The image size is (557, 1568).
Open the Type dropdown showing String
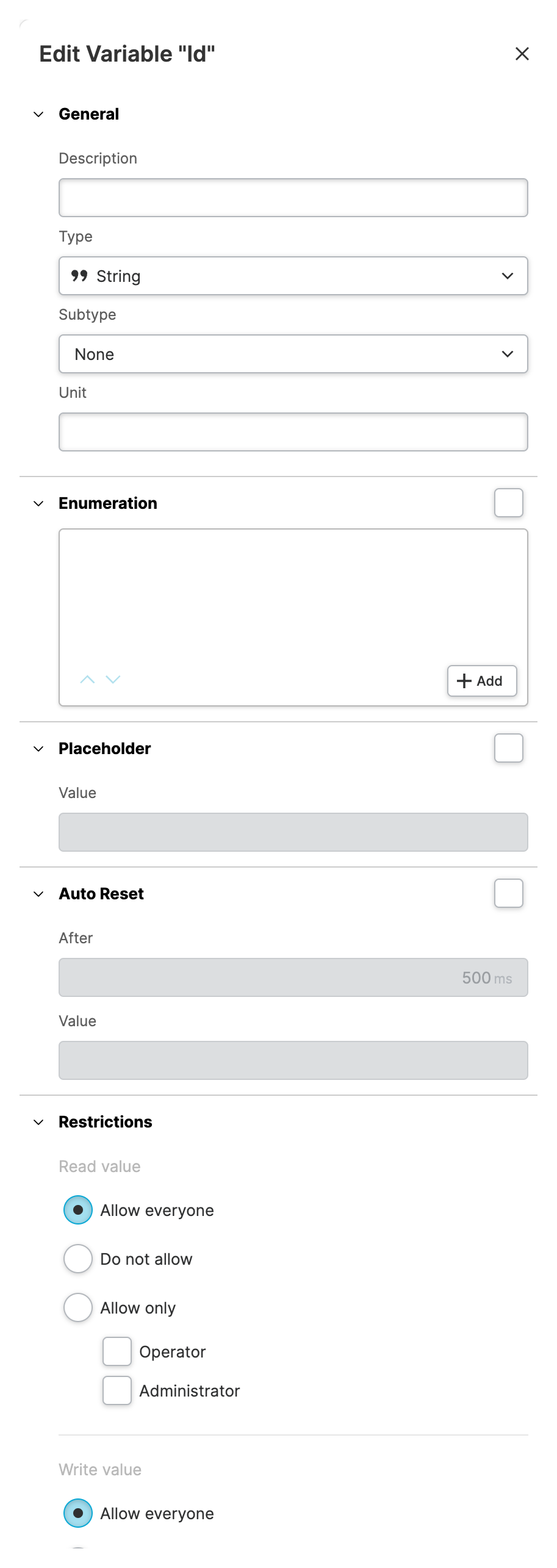pos(293,276)
